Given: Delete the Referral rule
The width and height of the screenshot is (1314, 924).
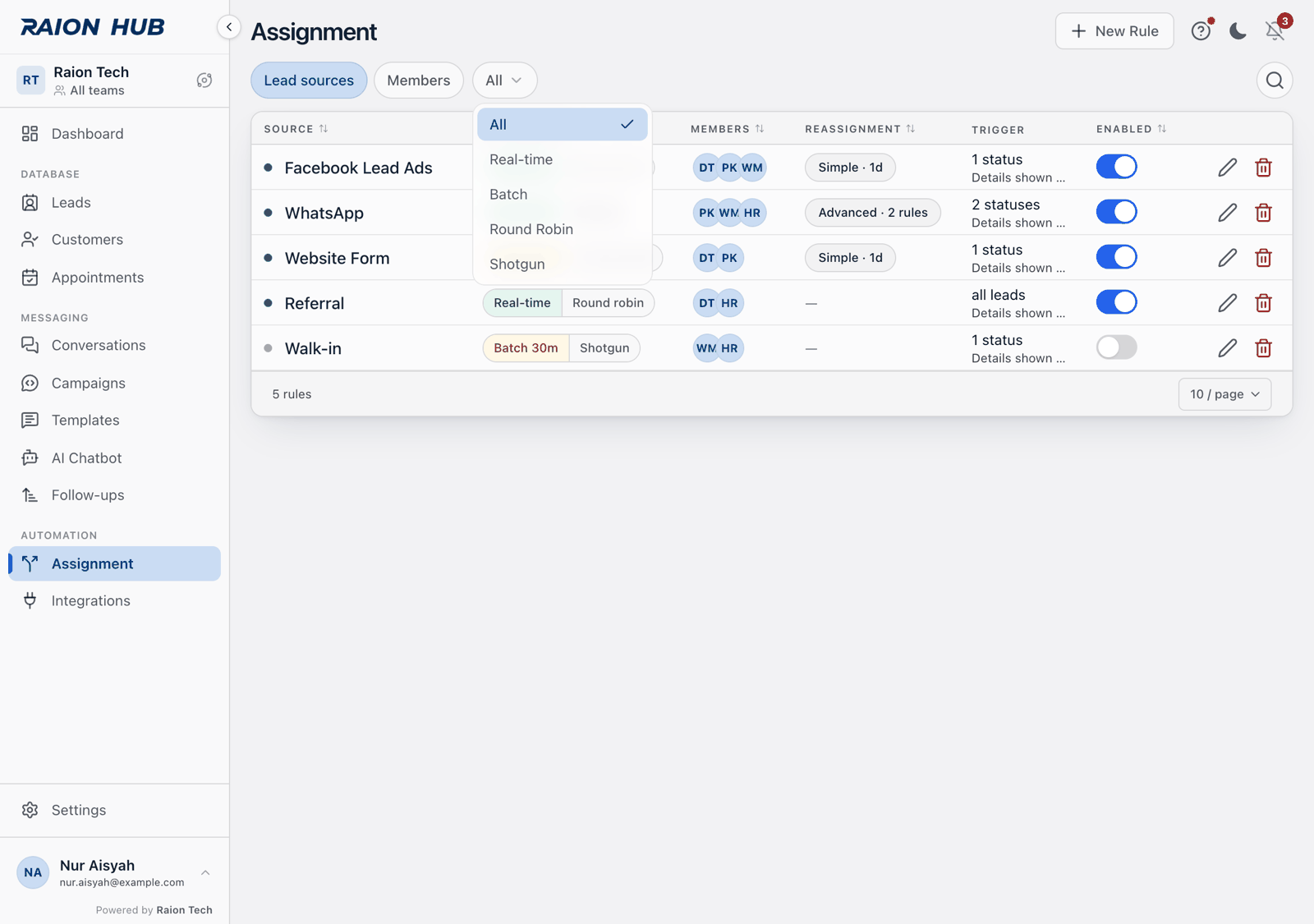Looking at the screenshot, I should 1263,303.
